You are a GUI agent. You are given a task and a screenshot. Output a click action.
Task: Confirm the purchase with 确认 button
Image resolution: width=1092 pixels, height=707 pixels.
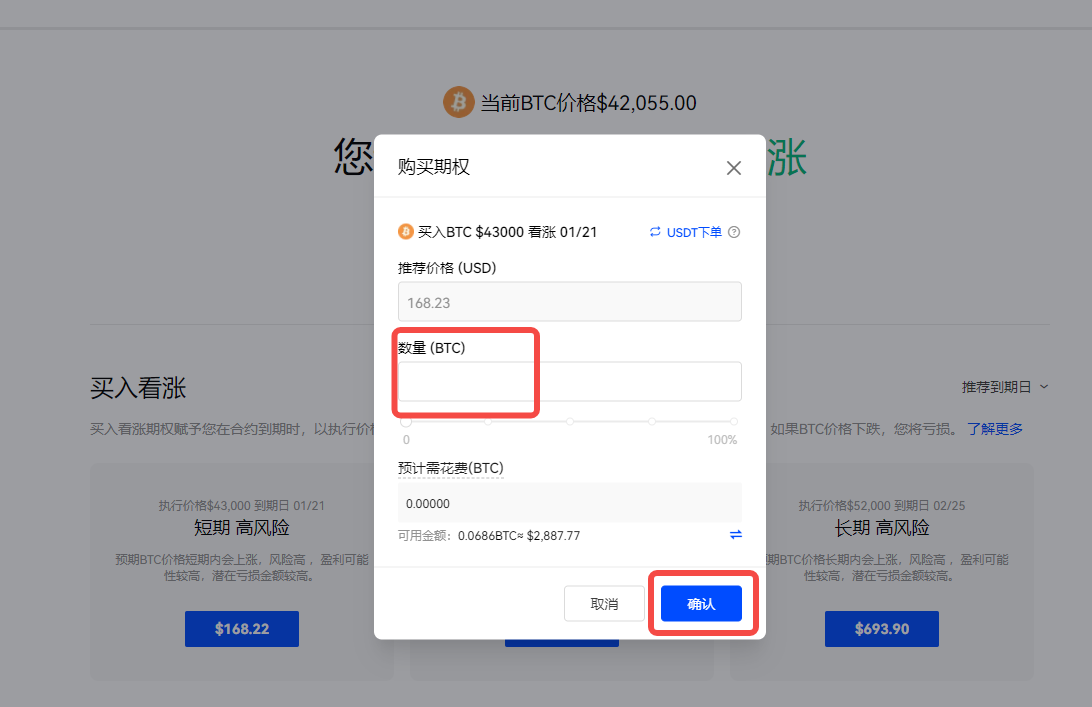[x=701, y=603]
